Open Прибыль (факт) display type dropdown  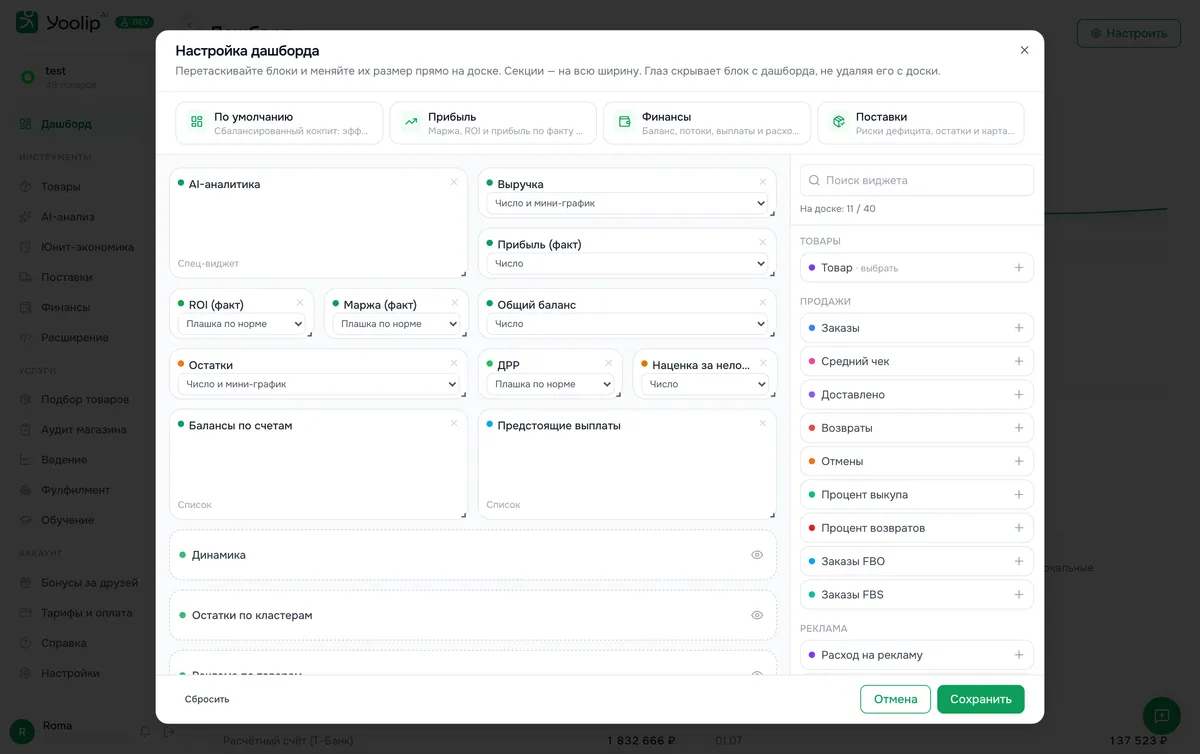coord(627,264)
